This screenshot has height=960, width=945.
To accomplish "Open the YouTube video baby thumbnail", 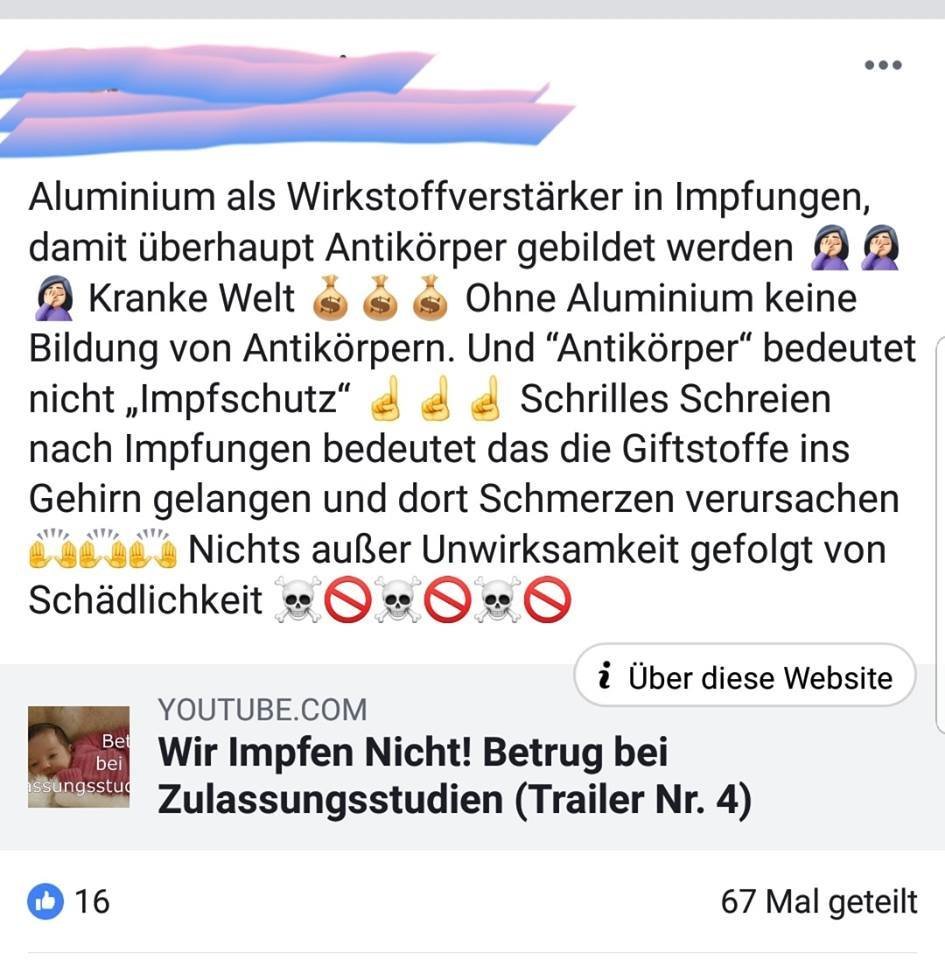I will tap(79, 757).
